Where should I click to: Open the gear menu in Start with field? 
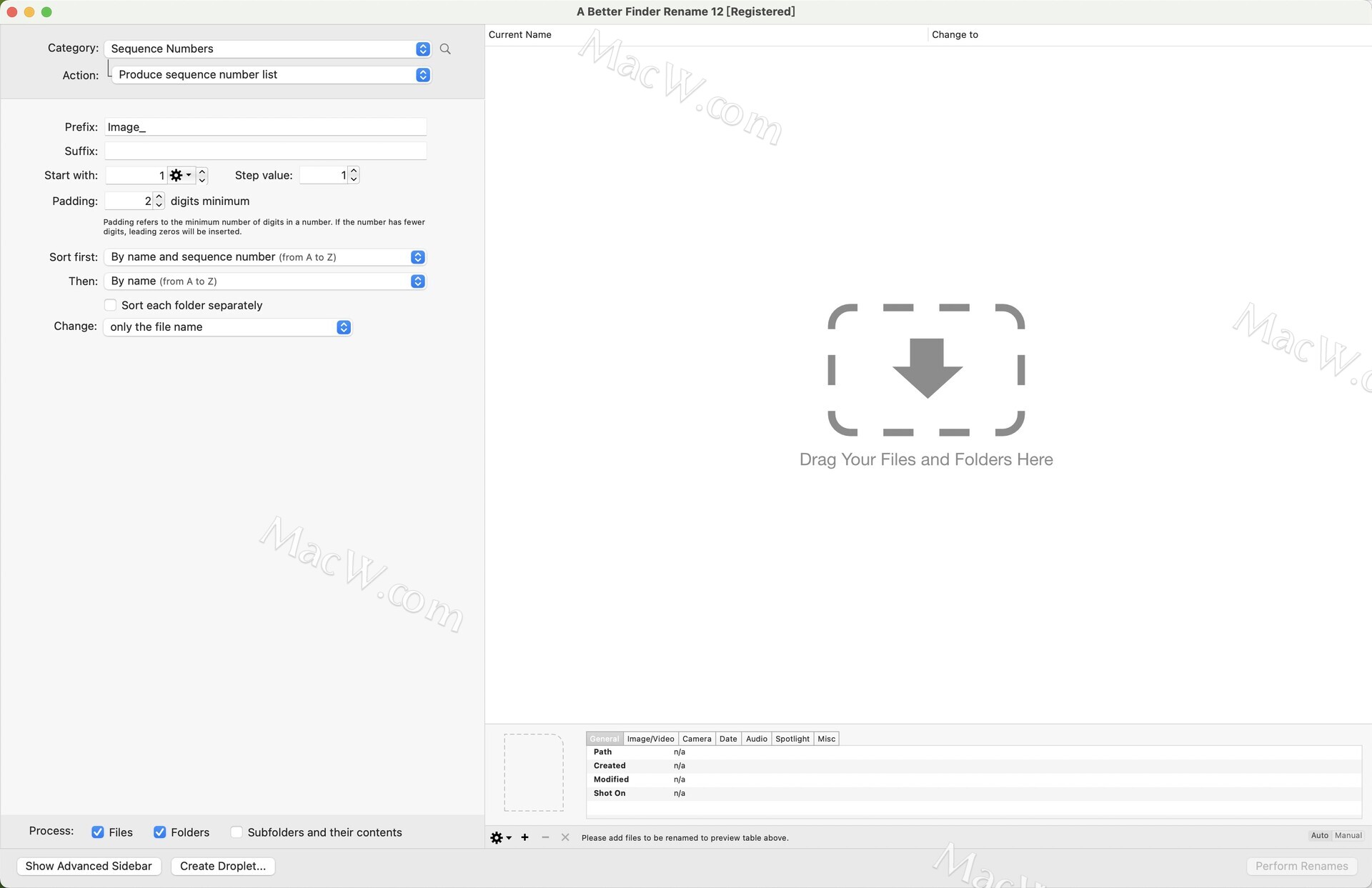[180, 175]
